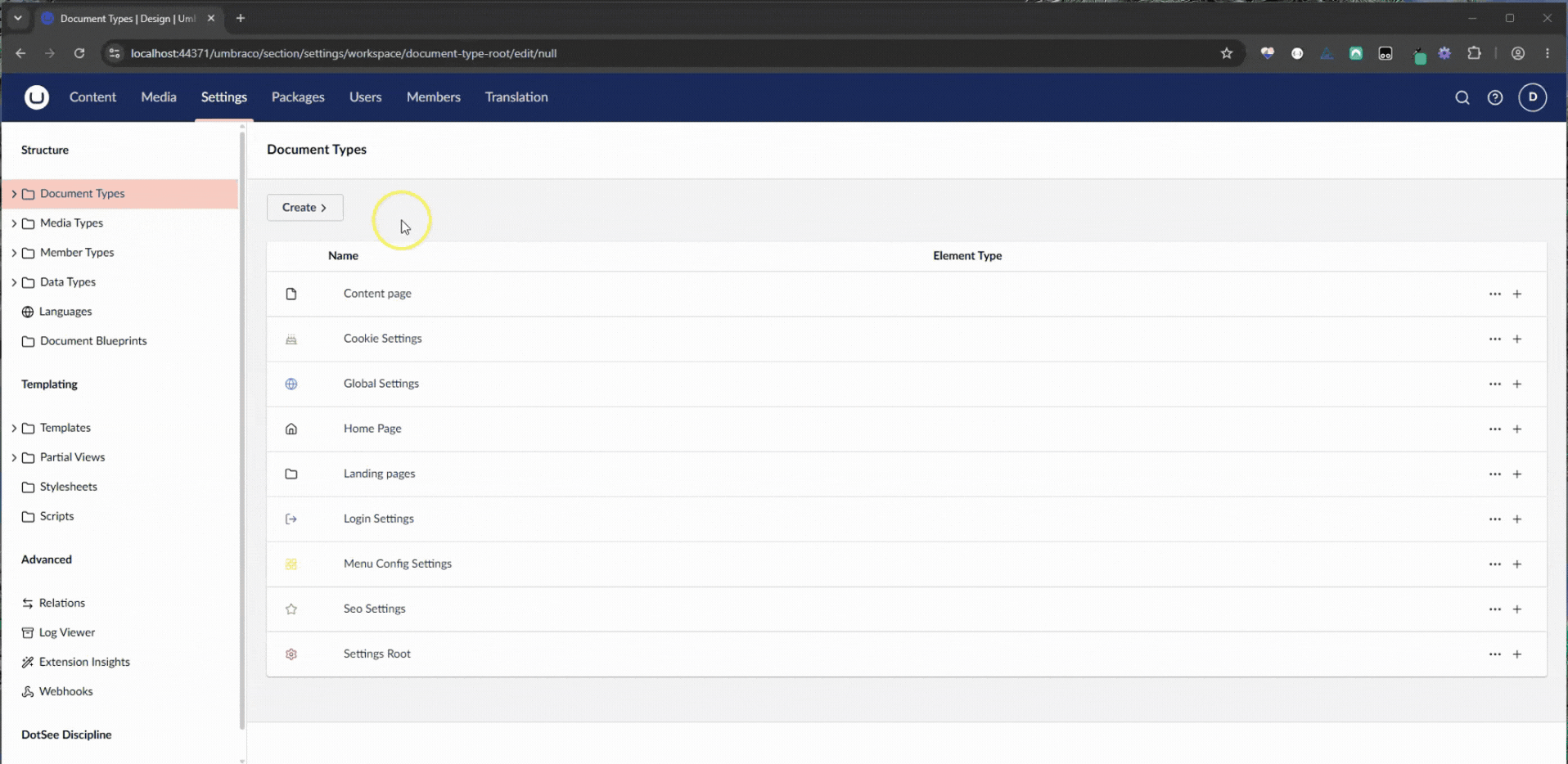Click the Menu Config Settings grid icon
The height and width of the screenshot is (764, 1568).
[x=291, y=564]
